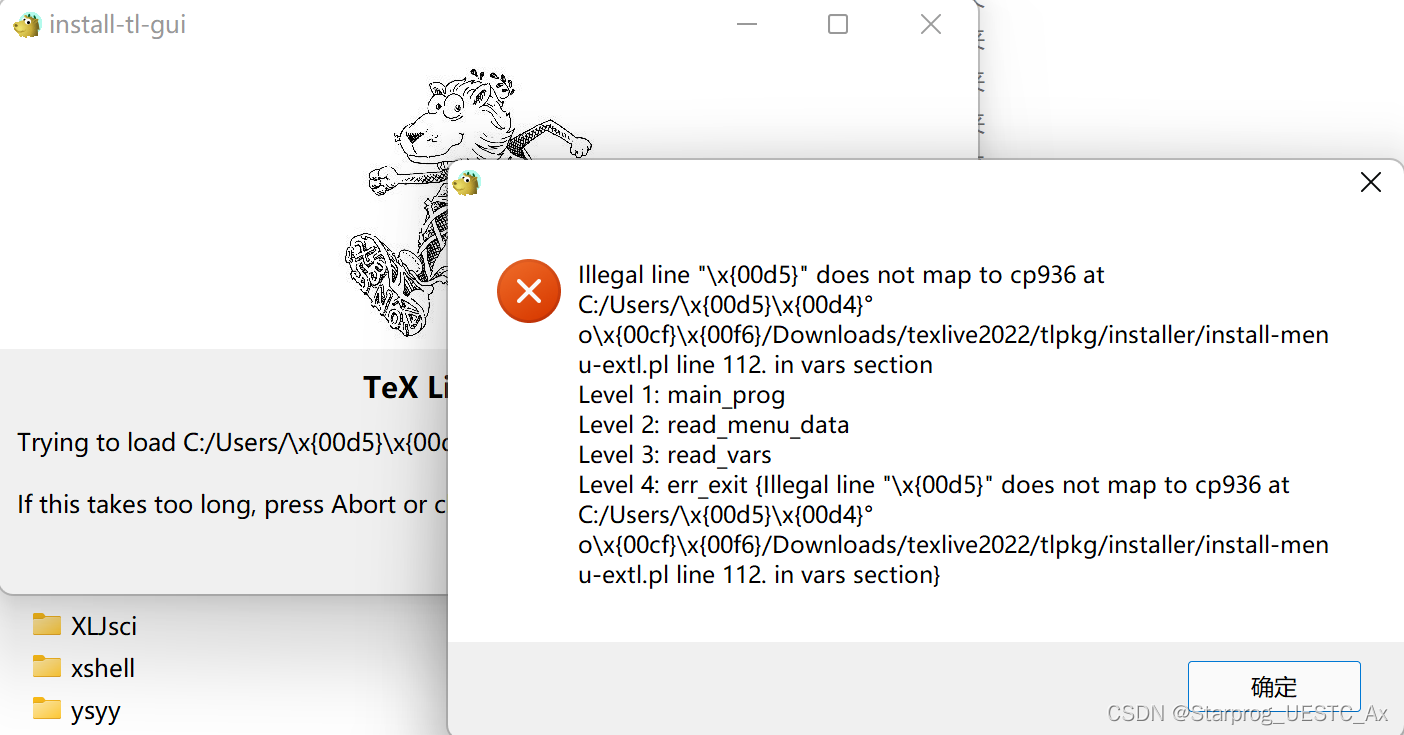Click the red error cross icon
Viewport: 1404px width, 735px height.
coord(529,291)
